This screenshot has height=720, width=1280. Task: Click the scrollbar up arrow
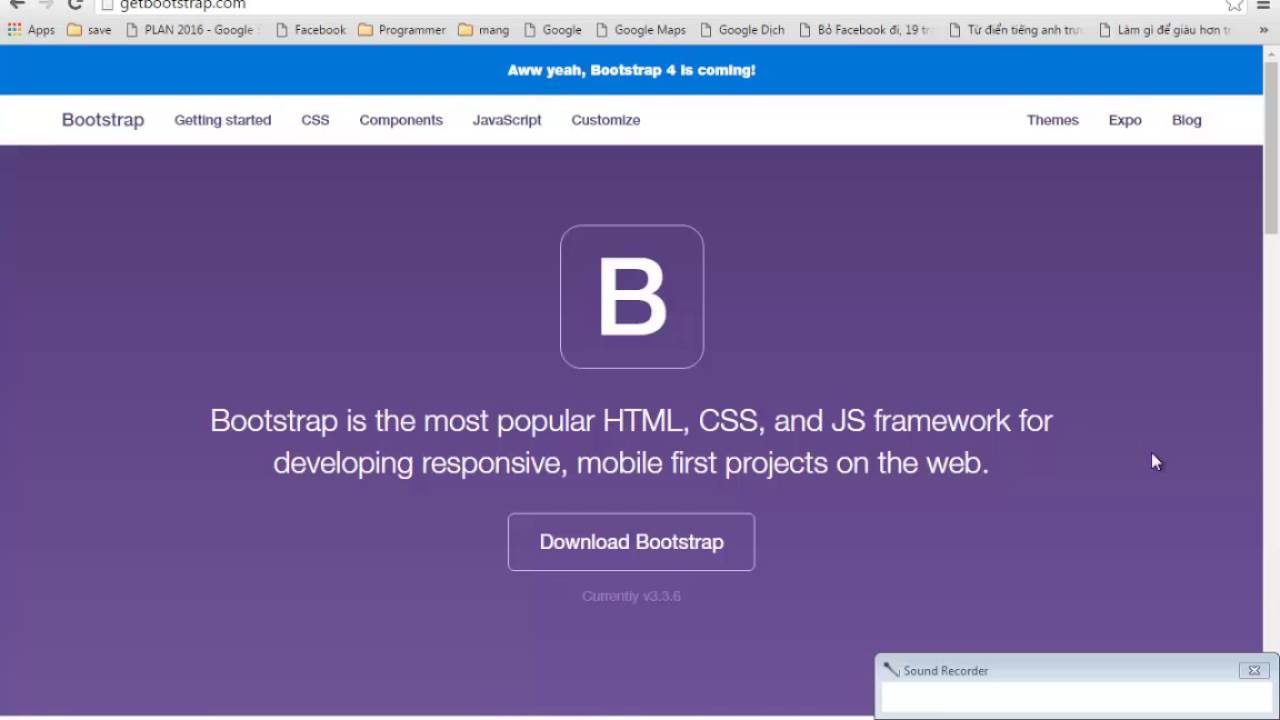[1271, 52]
